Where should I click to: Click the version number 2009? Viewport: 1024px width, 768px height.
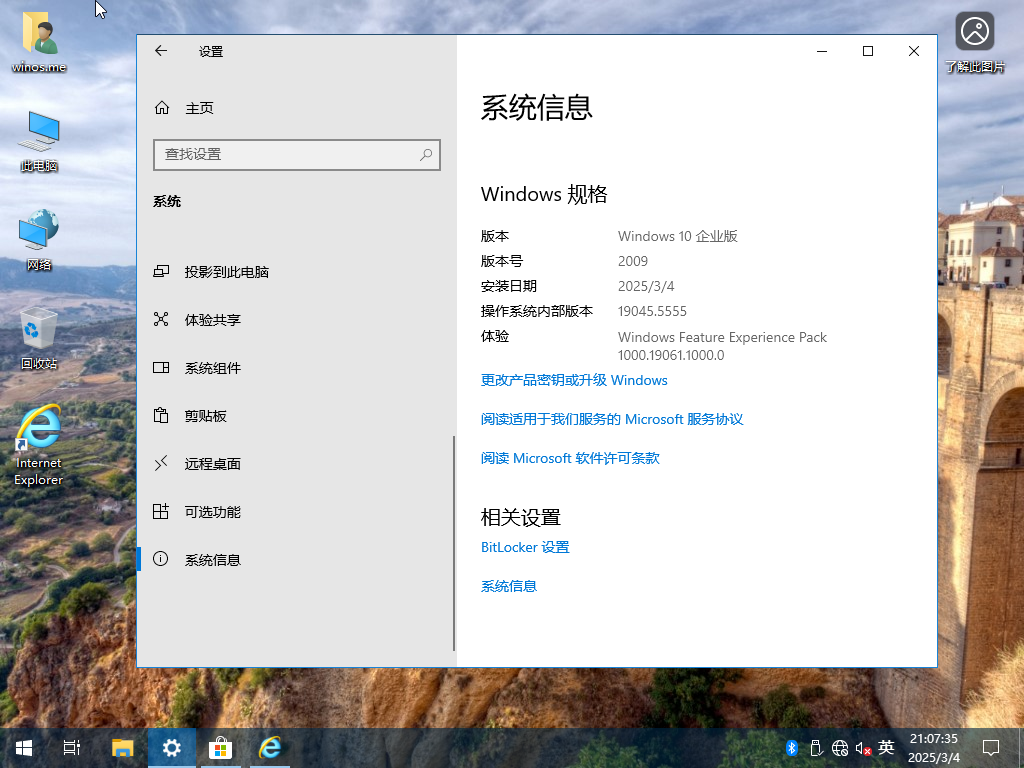coord(633,261)
